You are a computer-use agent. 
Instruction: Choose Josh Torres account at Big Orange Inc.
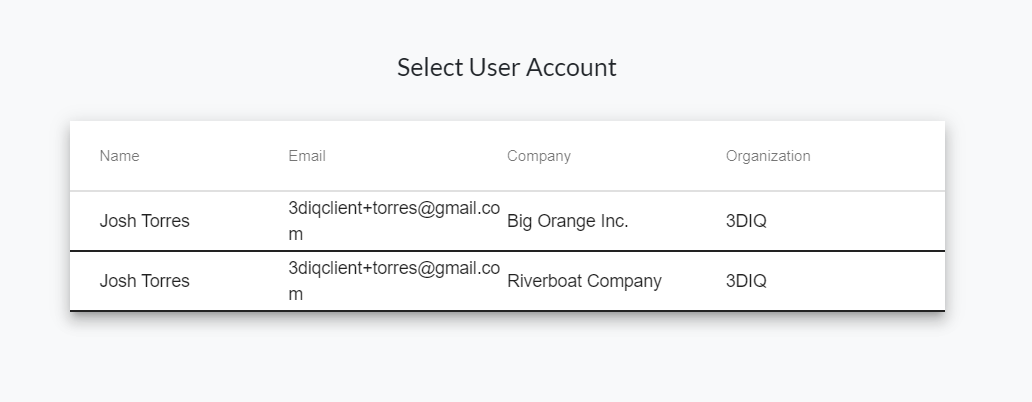pyautogui.click(x=507, y=221)
